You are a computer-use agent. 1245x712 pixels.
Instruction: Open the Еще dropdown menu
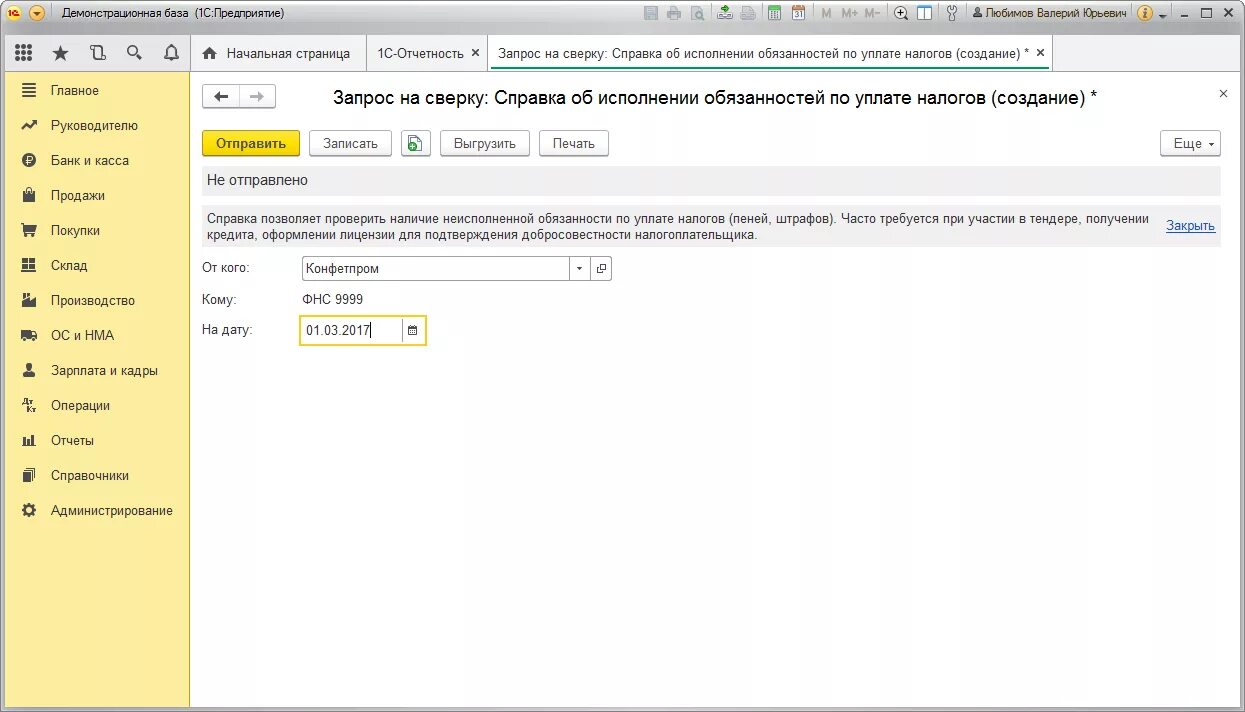pos(1190,143)
